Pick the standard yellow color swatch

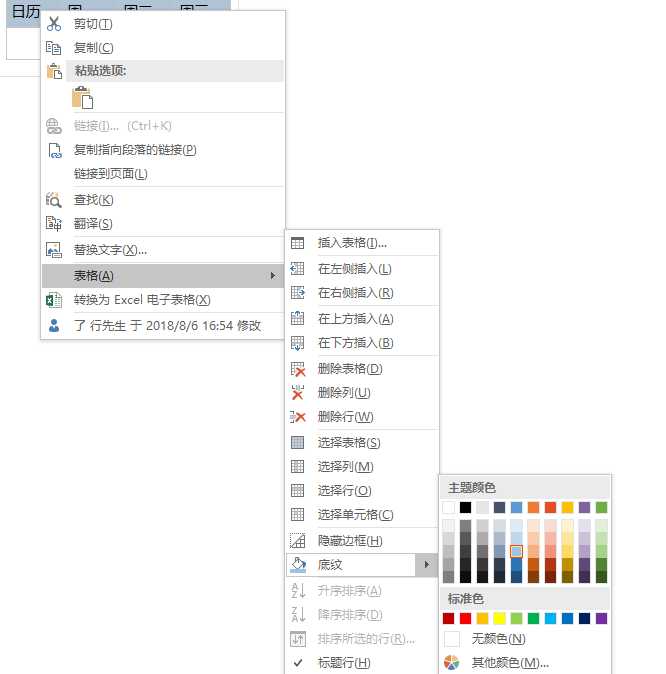click(x=499, y=619)
